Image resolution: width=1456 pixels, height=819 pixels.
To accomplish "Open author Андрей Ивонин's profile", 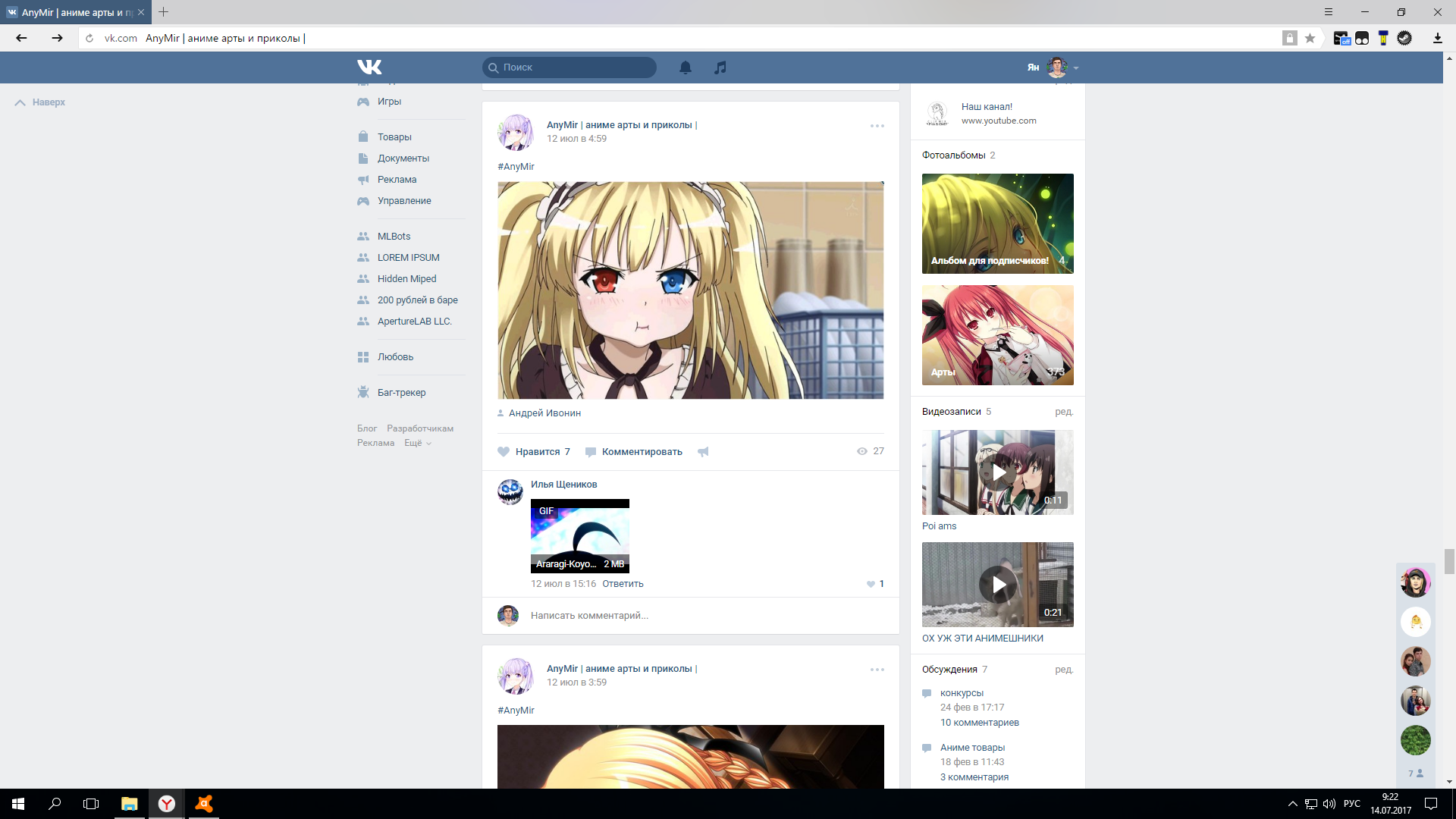I will click(544, 413).
